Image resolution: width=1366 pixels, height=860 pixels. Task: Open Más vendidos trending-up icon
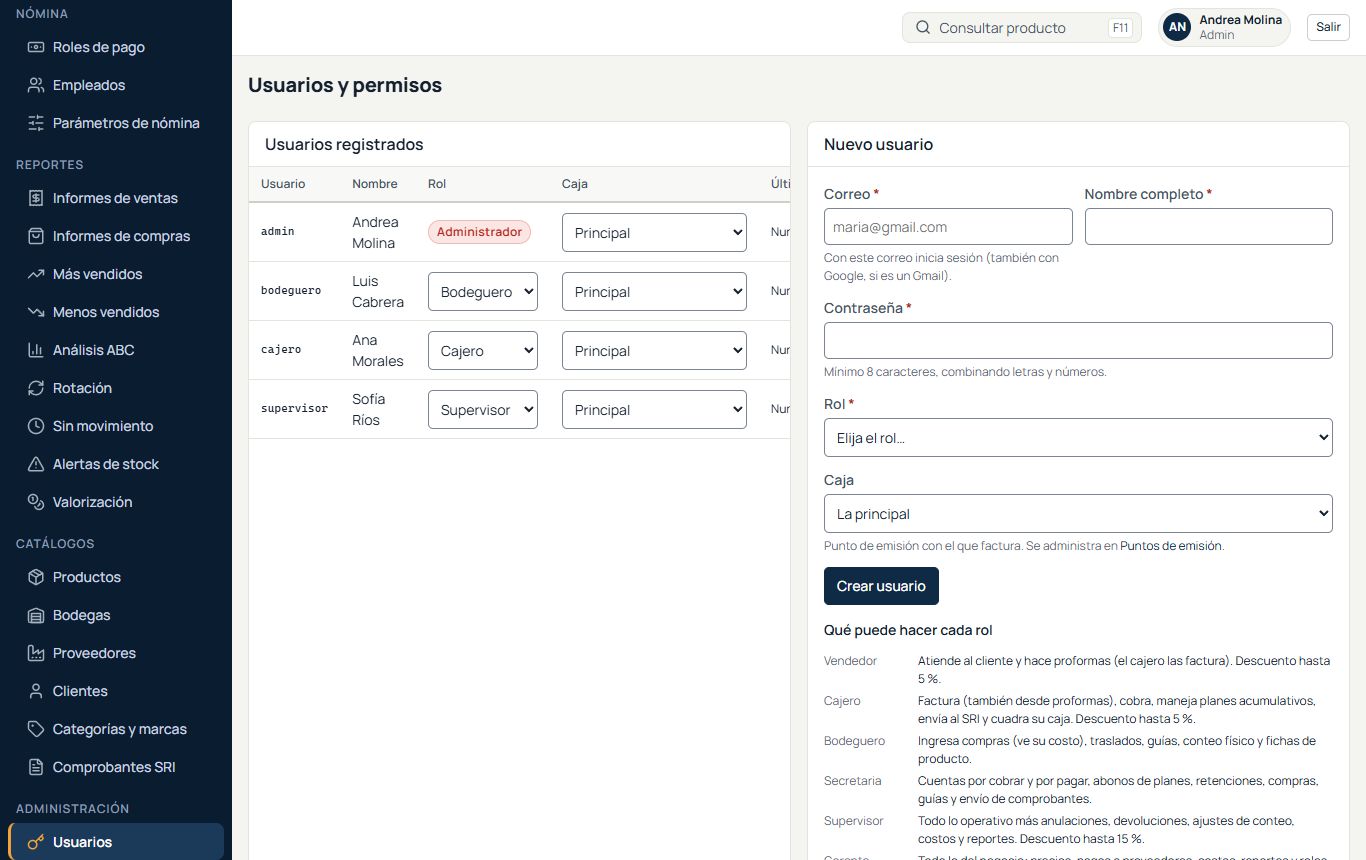click(x=36, y=274)
